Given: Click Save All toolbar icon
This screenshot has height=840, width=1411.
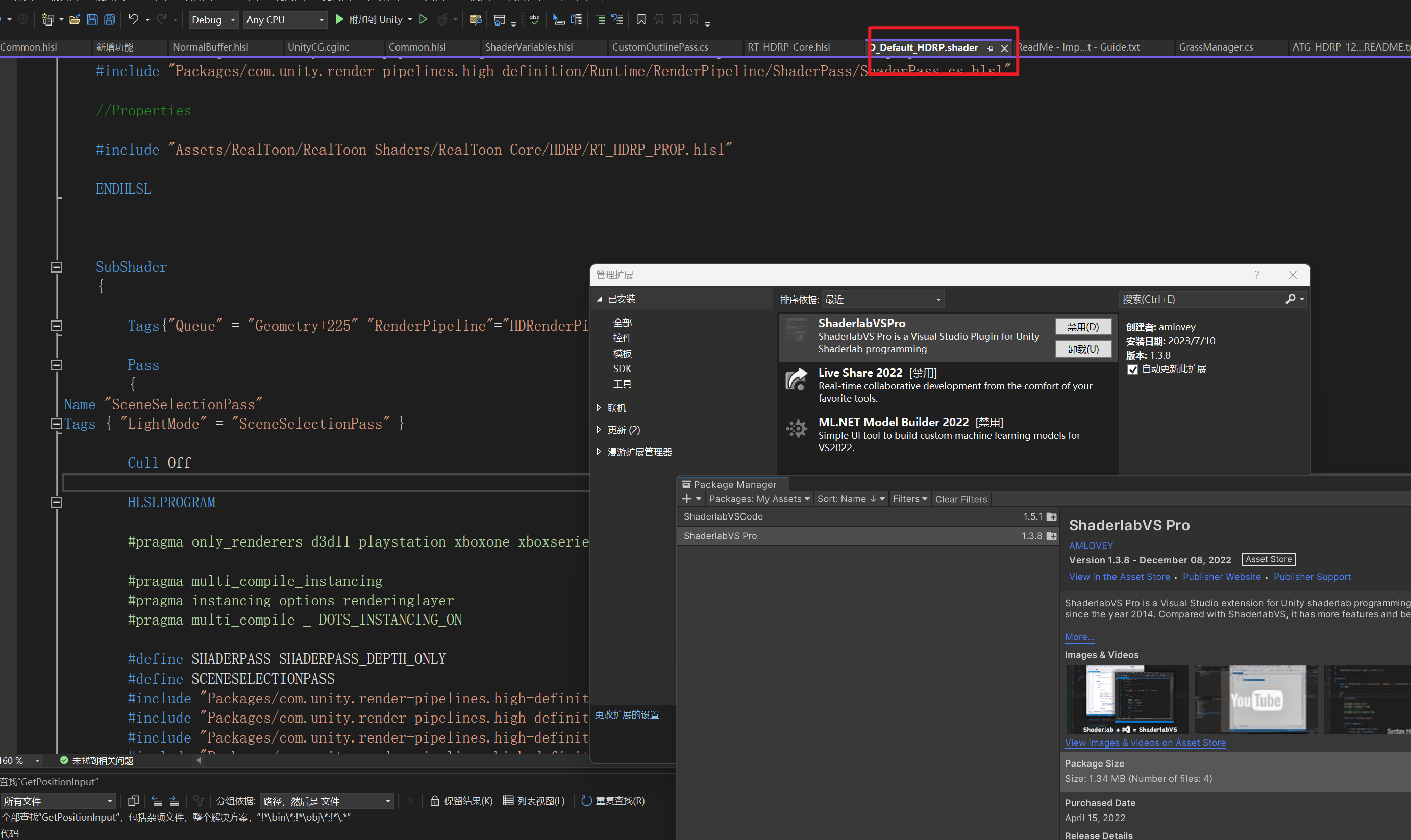Looking at the screenshot, I should (109, 19).
